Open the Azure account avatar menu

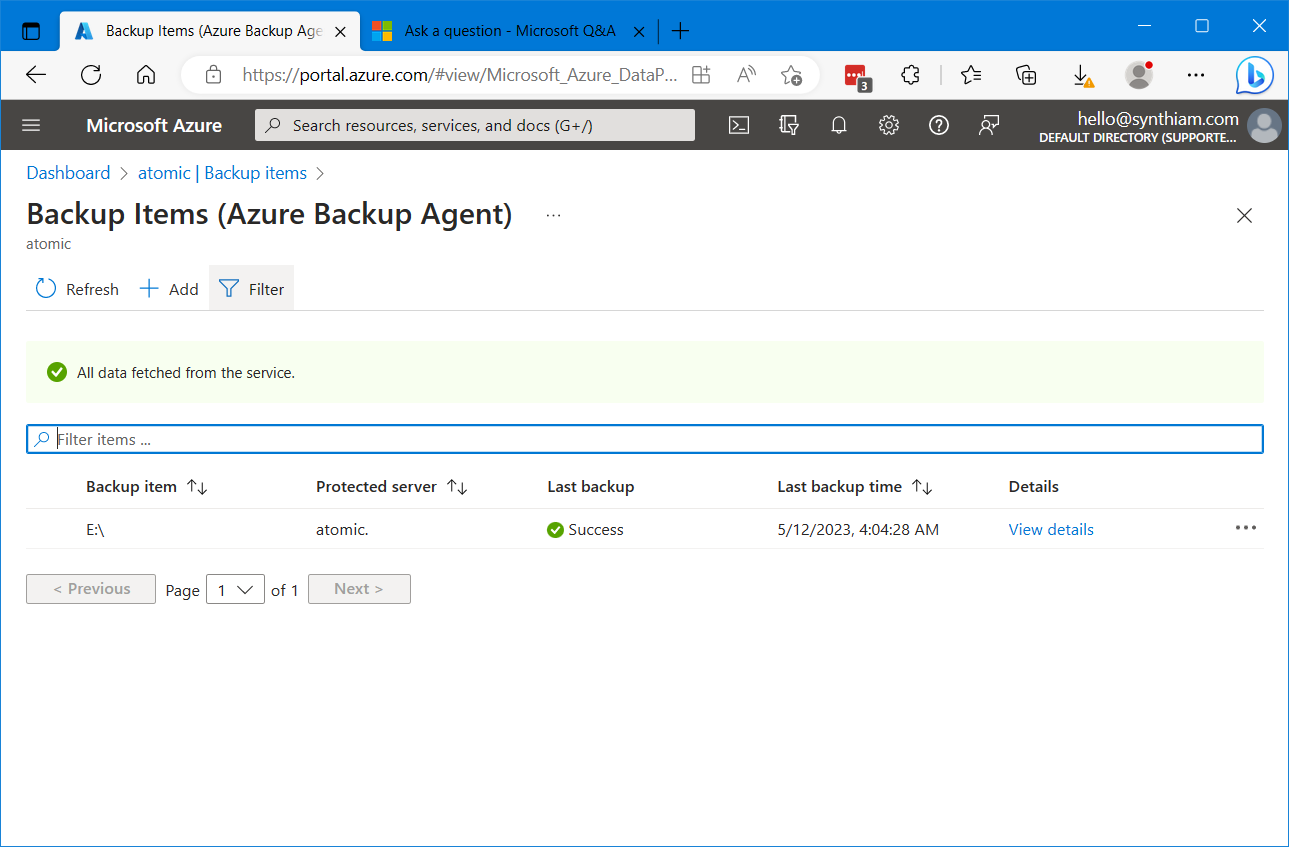[x=1264, y=126]
